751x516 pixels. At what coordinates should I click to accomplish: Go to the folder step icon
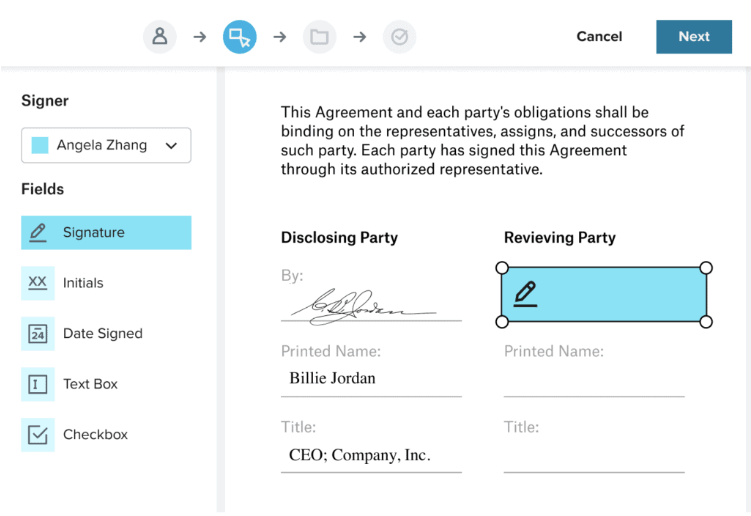point(319,37)
